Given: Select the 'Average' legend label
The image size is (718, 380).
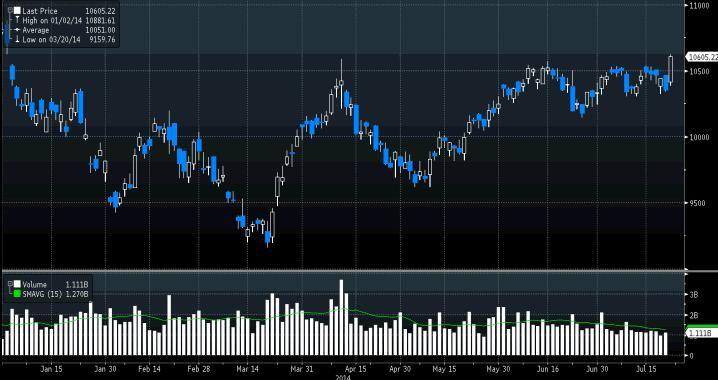Looking at the screenshot, I should point(36,30).
